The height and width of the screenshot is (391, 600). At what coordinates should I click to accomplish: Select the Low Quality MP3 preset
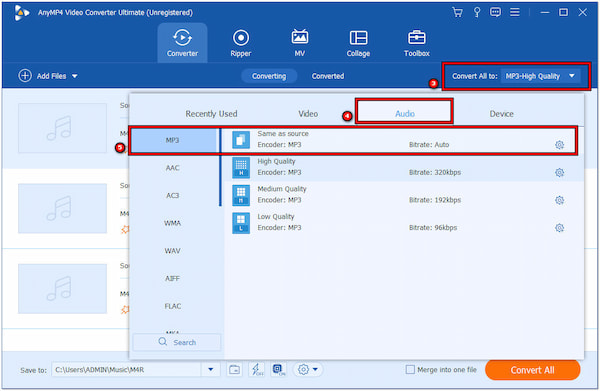coord(404,222)
